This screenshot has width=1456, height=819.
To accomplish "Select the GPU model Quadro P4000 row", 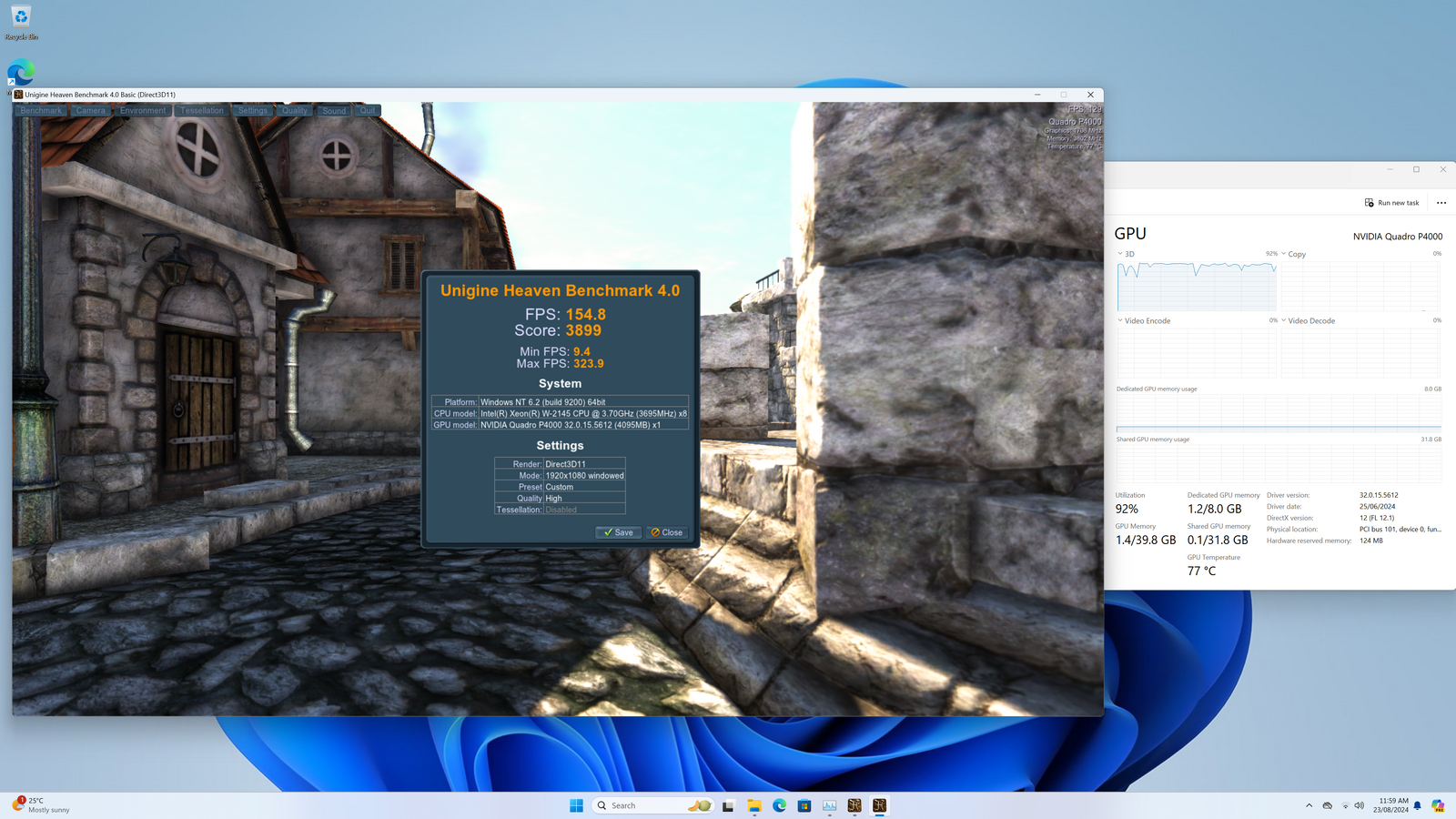I will [x=560, y=425].
